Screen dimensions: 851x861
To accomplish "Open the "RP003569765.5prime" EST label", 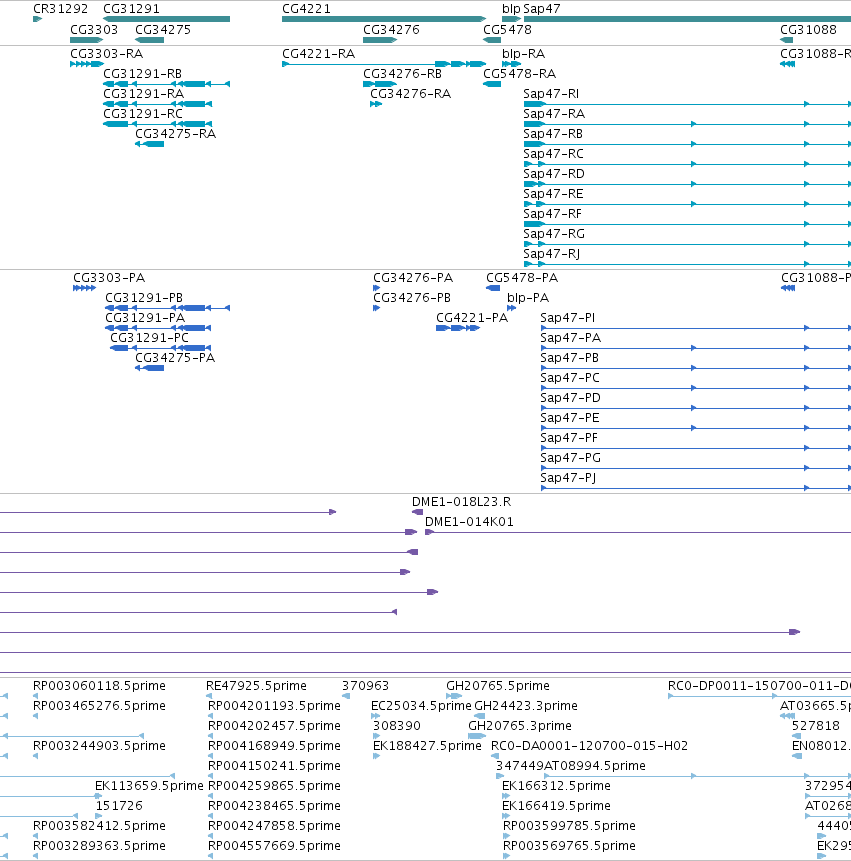I will 569,846.
